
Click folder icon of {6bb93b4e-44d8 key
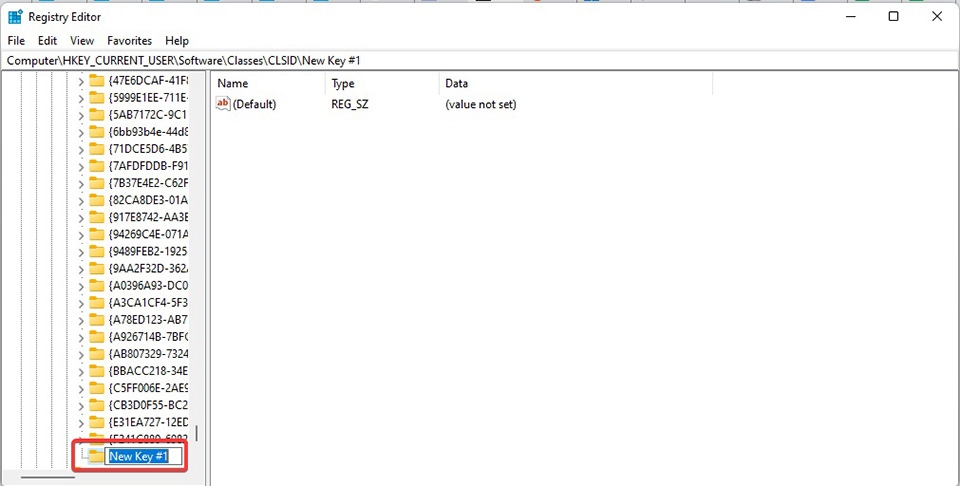96,132
